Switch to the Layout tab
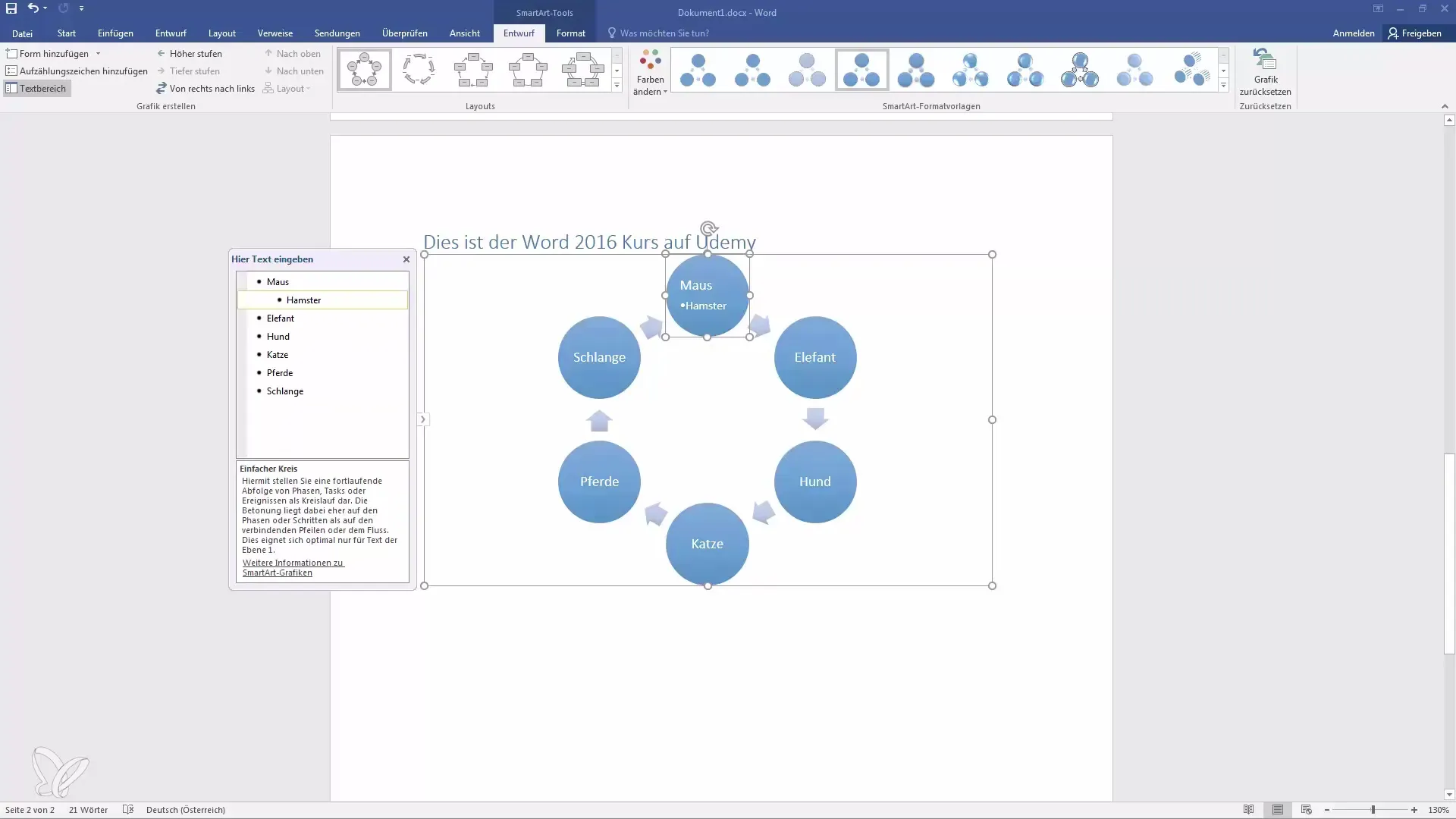Screen dimensions: 1456x819 pyautogui.click(x=222, y=33)
